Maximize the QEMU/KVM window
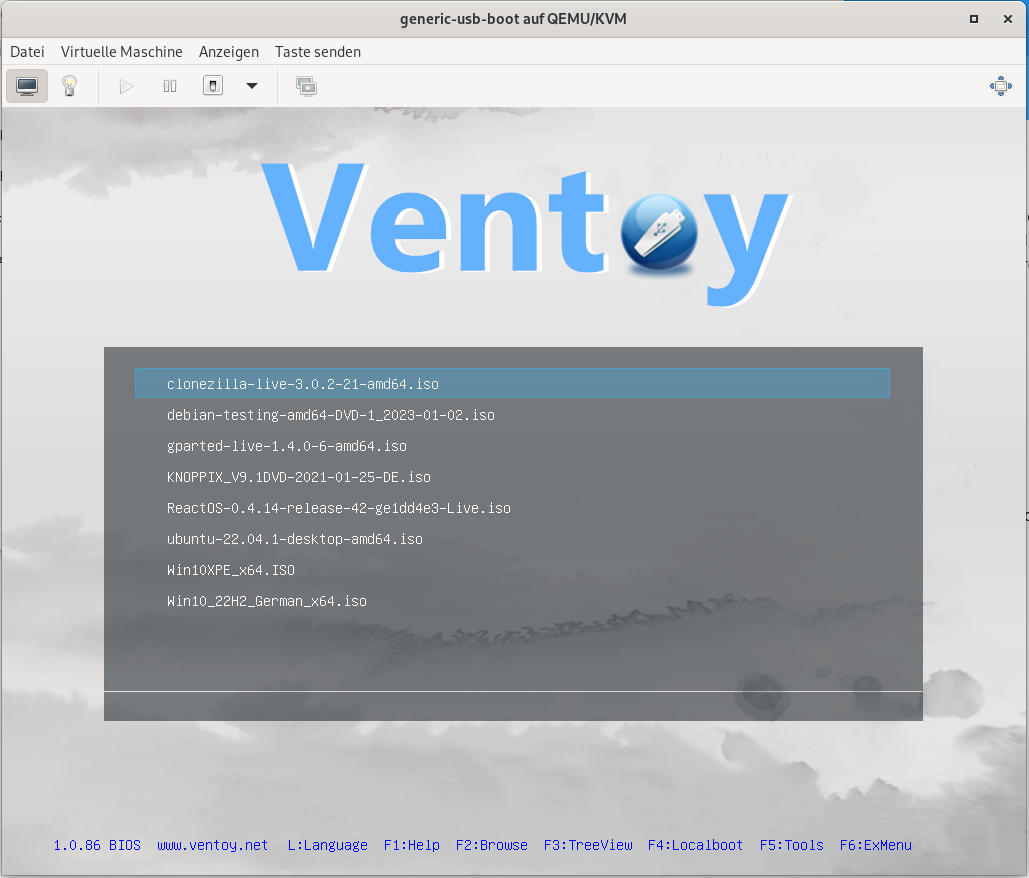 click(x=973, y=19)
